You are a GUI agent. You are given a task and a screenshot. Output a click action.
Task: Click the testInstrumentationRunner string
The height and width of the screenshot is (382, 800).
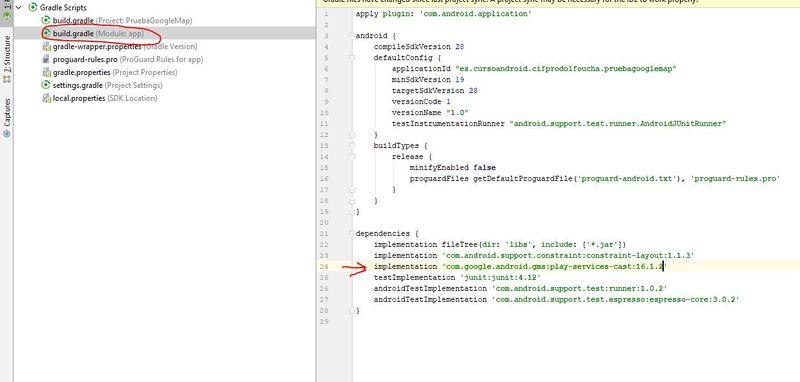coord(618,123)
